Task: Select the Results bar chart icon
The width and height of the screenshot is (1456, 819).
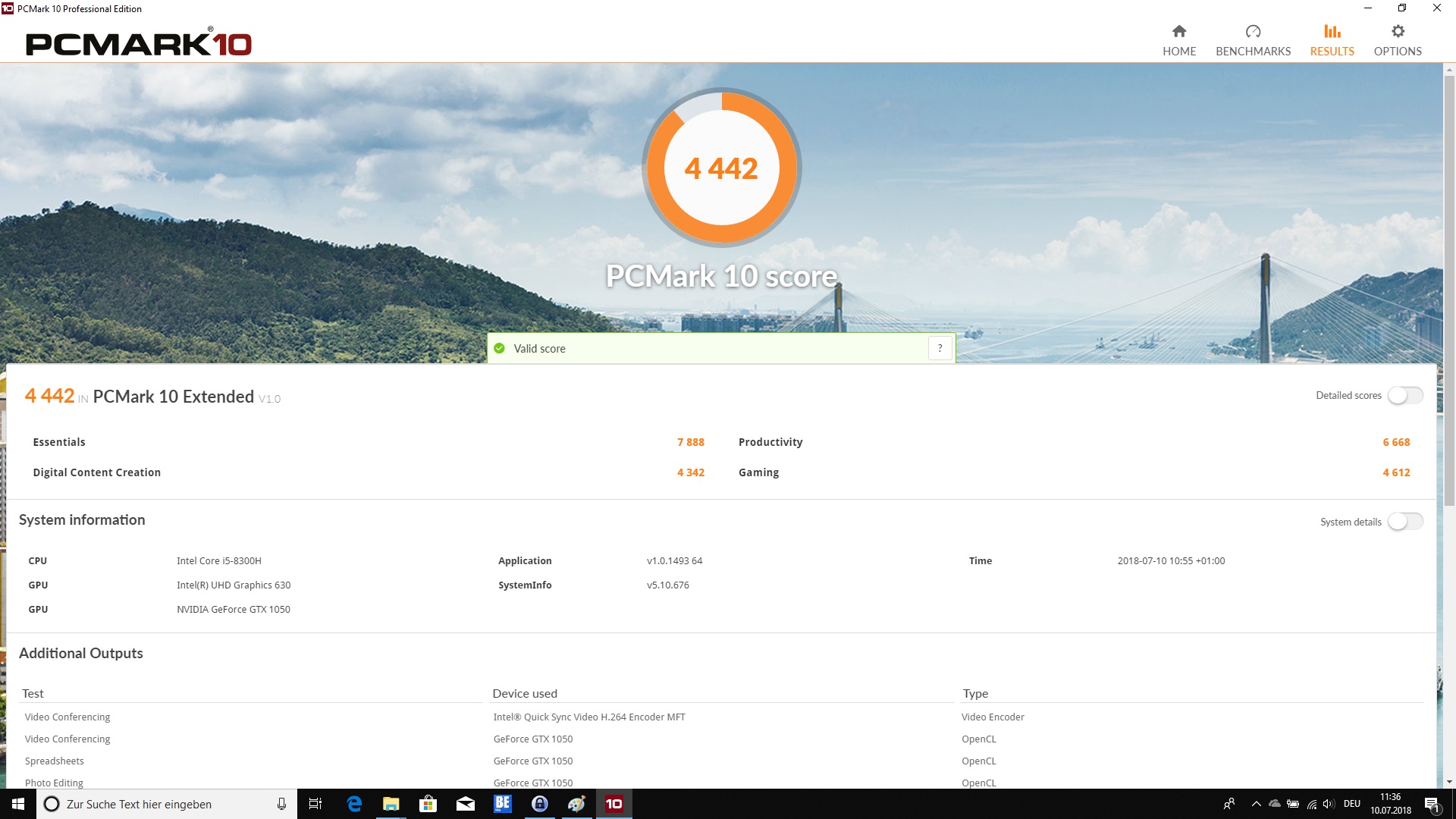Action: tap(1332, 32)
